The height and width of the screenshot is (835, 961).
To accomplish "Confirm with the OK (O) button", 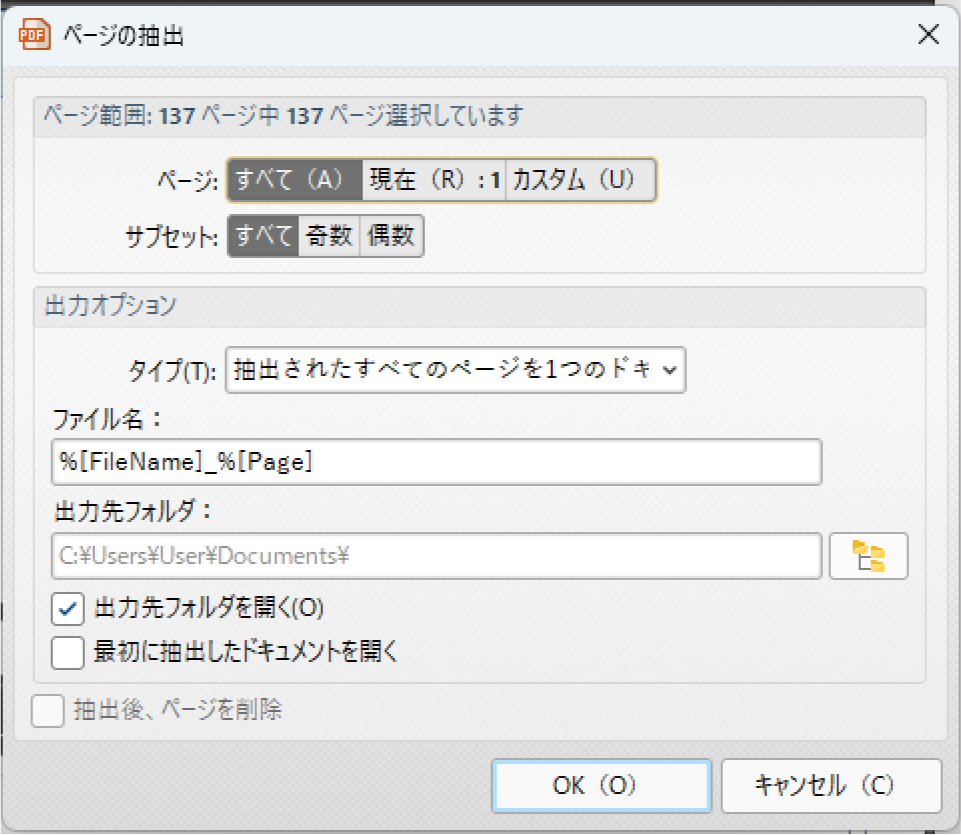I will pyautogui.click(x=601, y=785).
